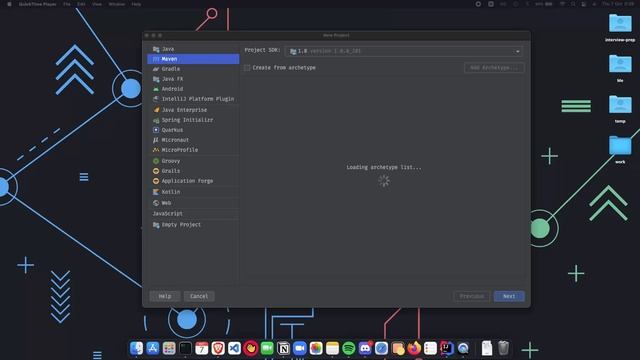This screenshot has width=640, height=360.
Task: Open Visual Studio Code in dock
Action: (234, 348)
